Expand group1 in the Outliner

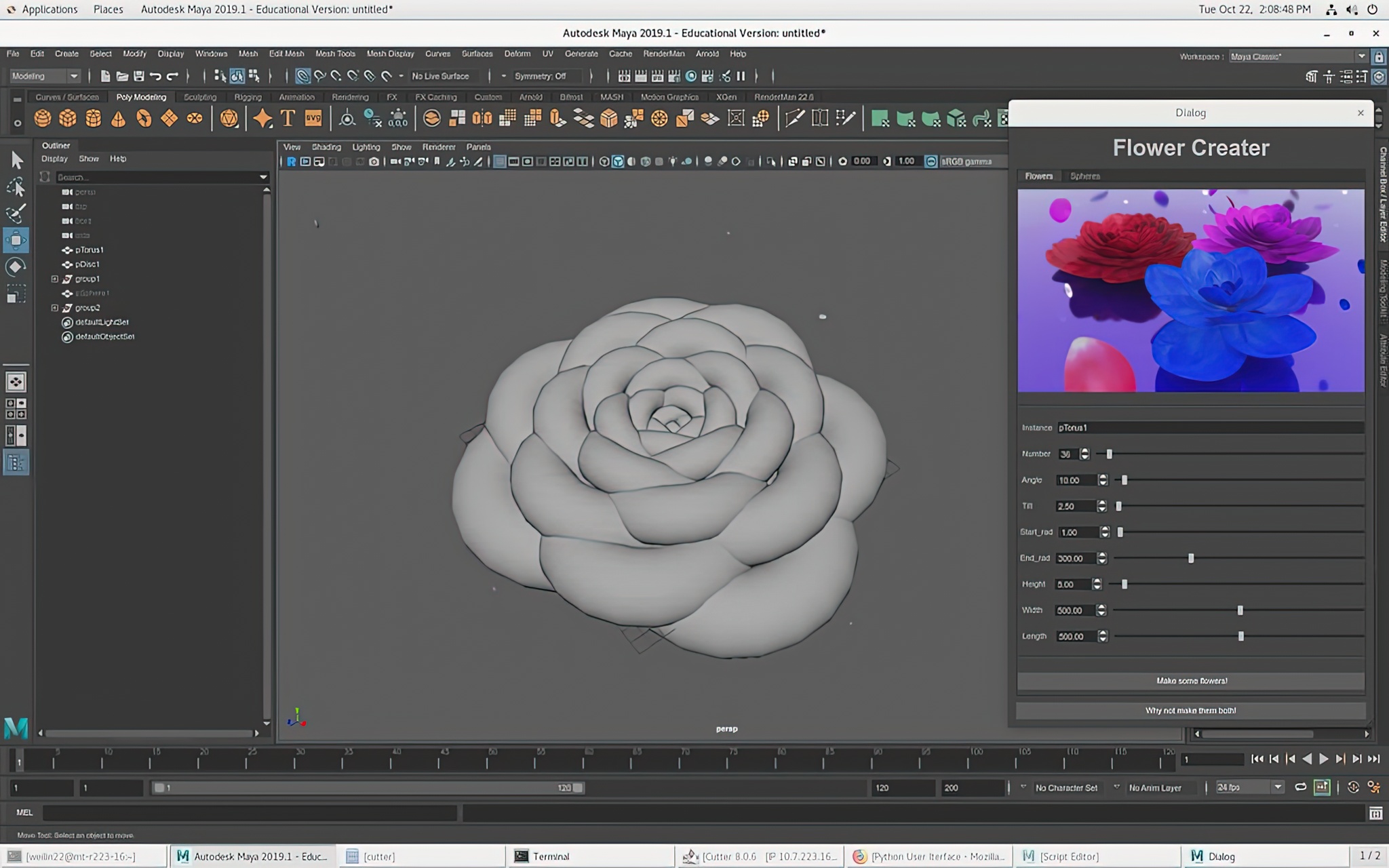coord(55,279)
